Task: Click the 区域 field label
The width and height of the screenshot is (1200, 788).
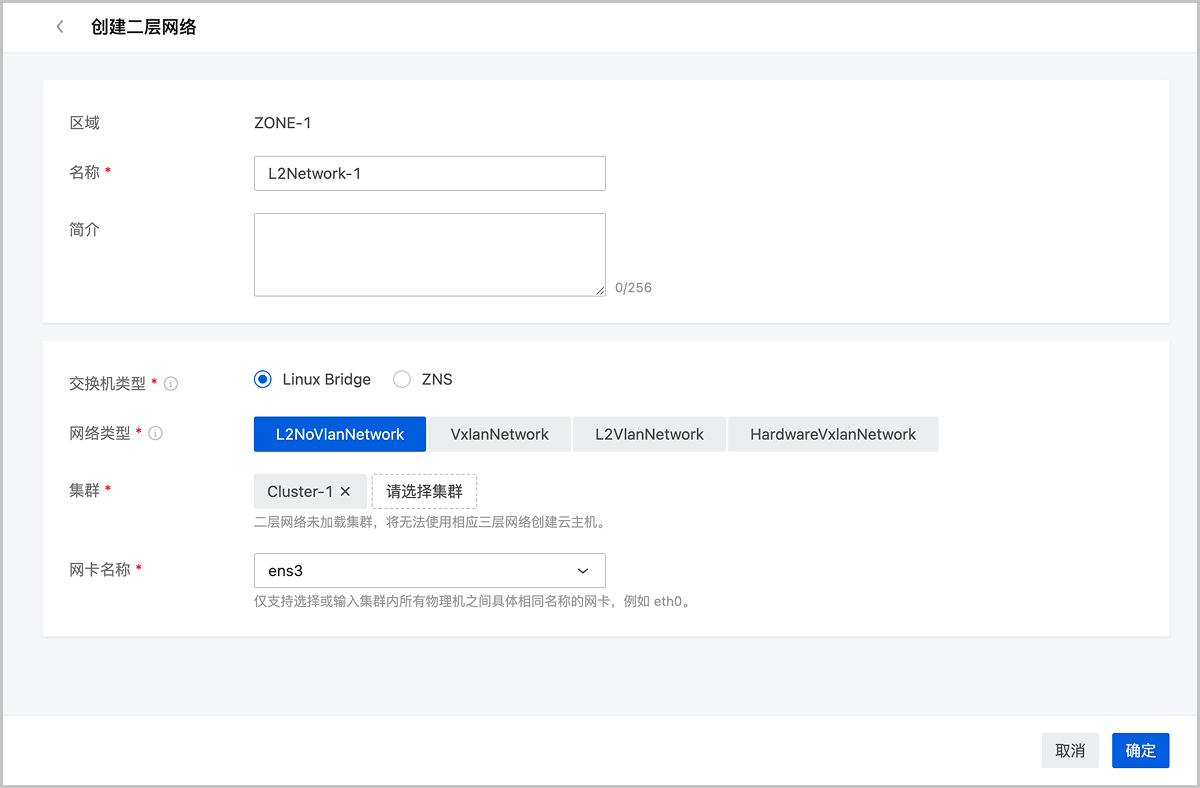Action: (x=84, y=123)
